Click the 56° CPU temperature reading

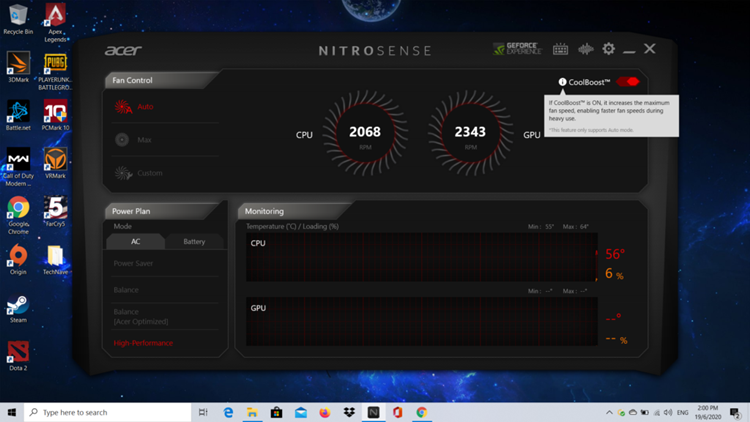pyautogui.click(x=615, y=254)
